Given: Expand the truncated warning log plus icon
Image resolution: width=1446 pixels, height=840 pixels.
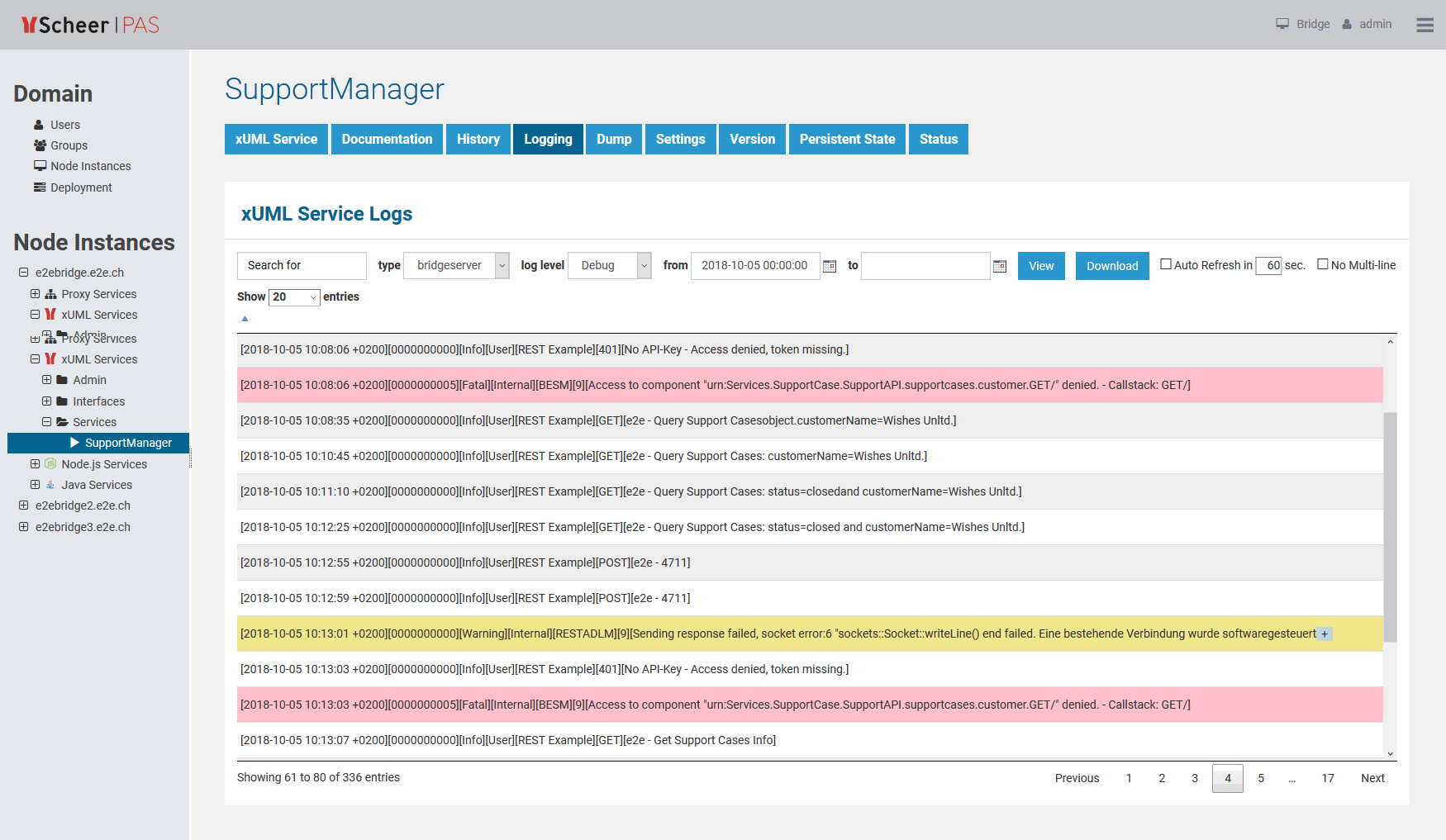Looking at the screenshot, I should pos(1325,634).
